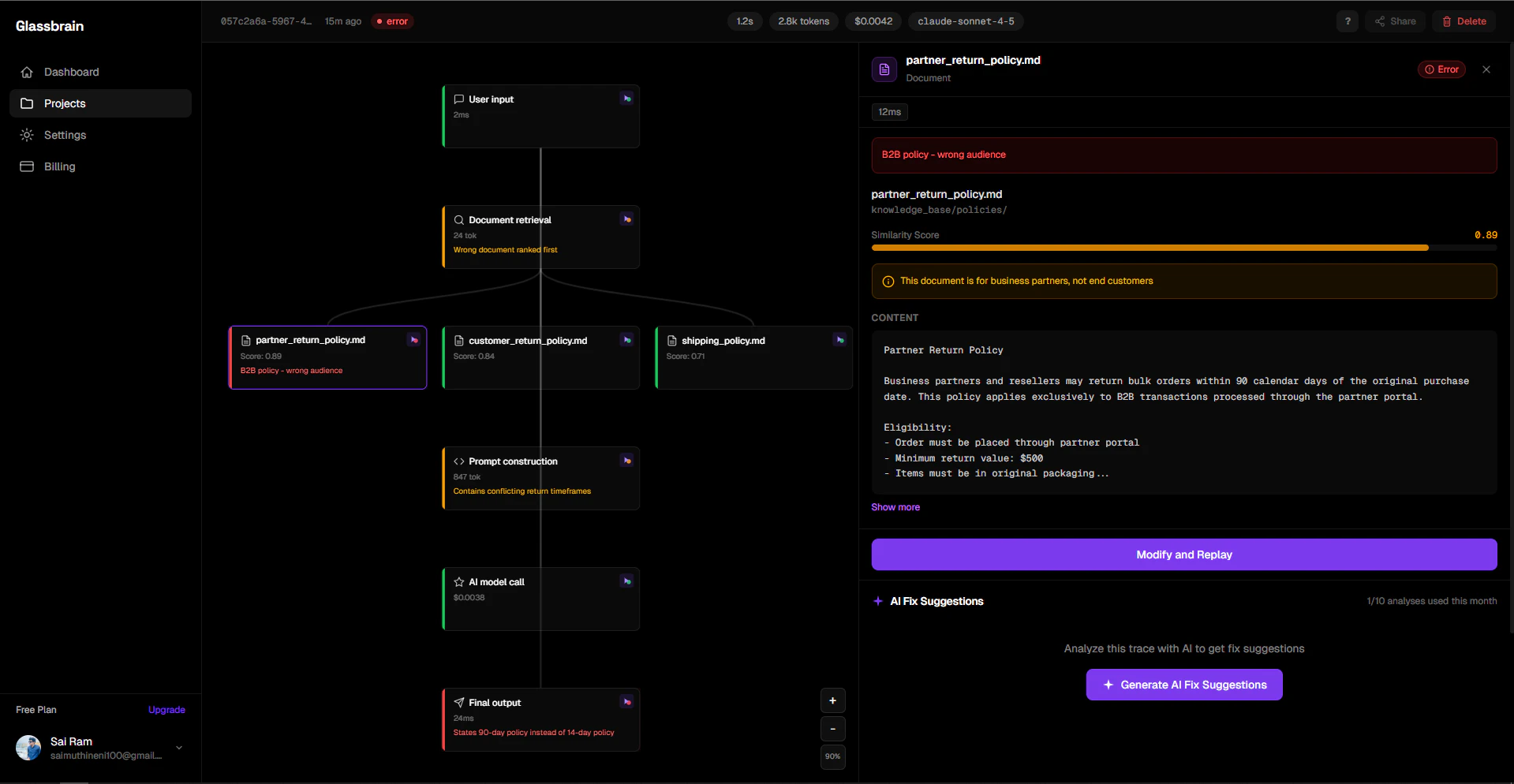Click the Billing card icon in the sidebar

[x=27, y=166]
